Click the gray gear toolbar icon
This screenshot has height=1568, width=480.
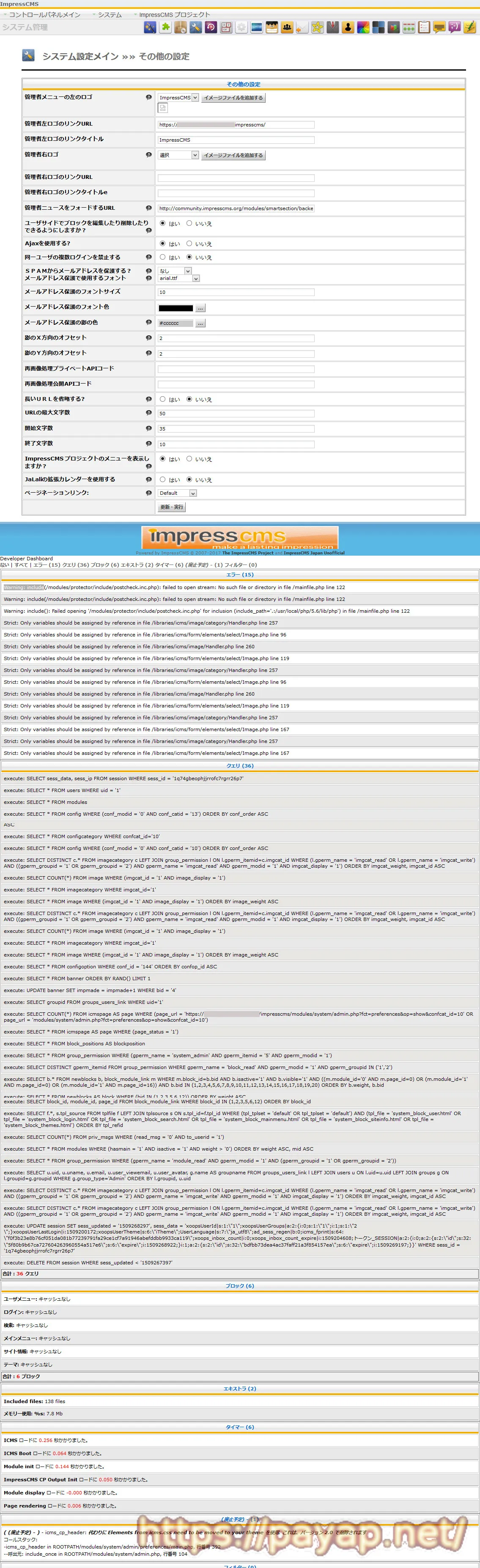click(x=241, y=27)
